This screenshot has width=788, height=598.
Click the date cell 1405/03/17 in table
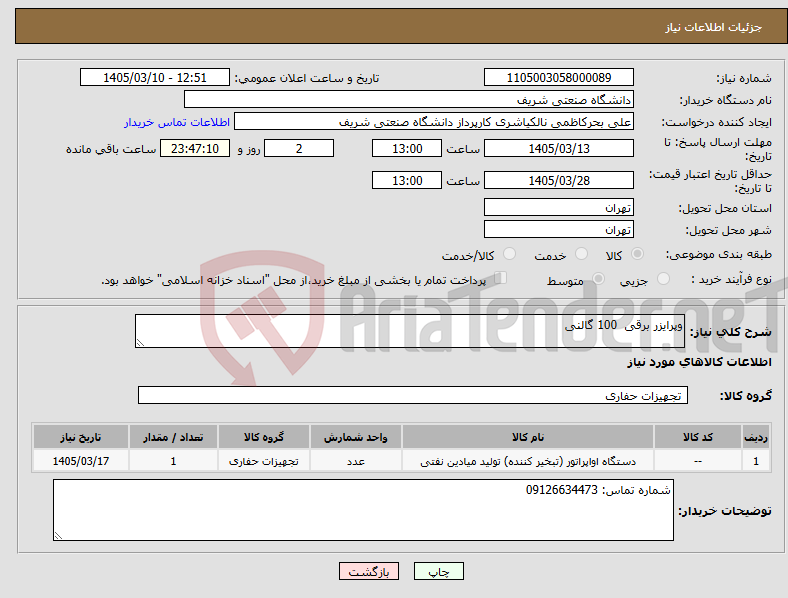[x=81, y=461]
